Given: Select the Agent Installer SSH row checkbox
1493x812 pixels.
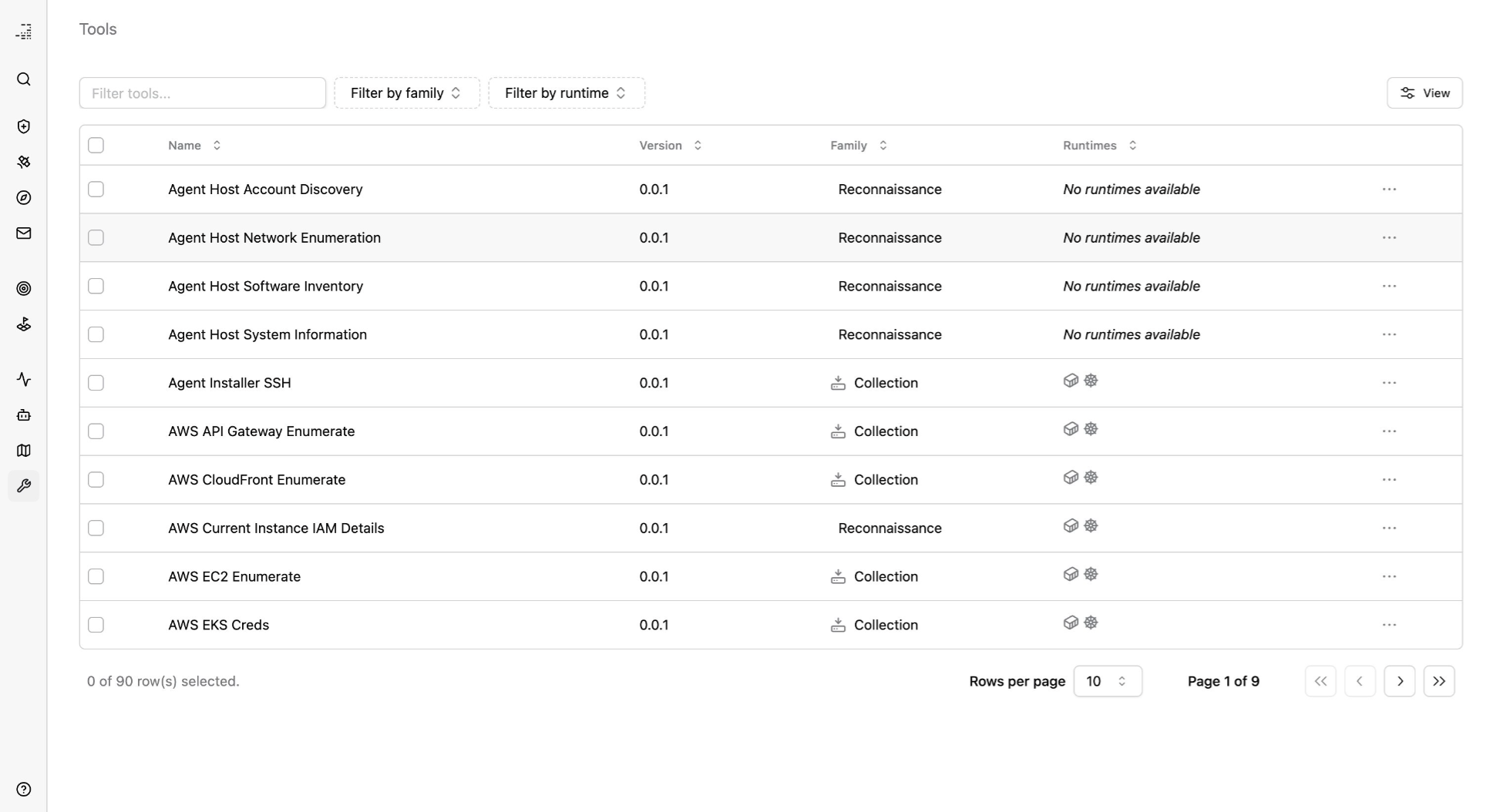Looking at the screenshot, I should [x=96, y=383].
